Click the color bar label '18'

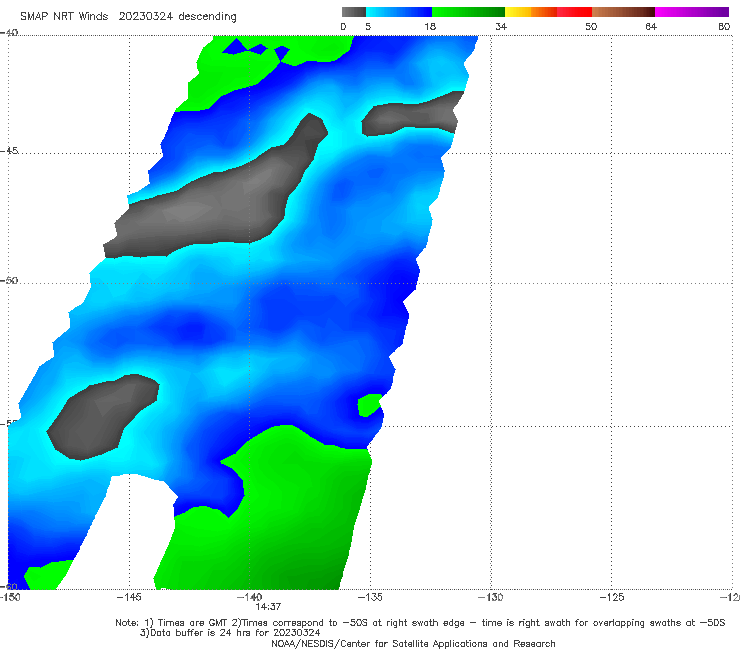pyautogui.click(x=430, y=27)
